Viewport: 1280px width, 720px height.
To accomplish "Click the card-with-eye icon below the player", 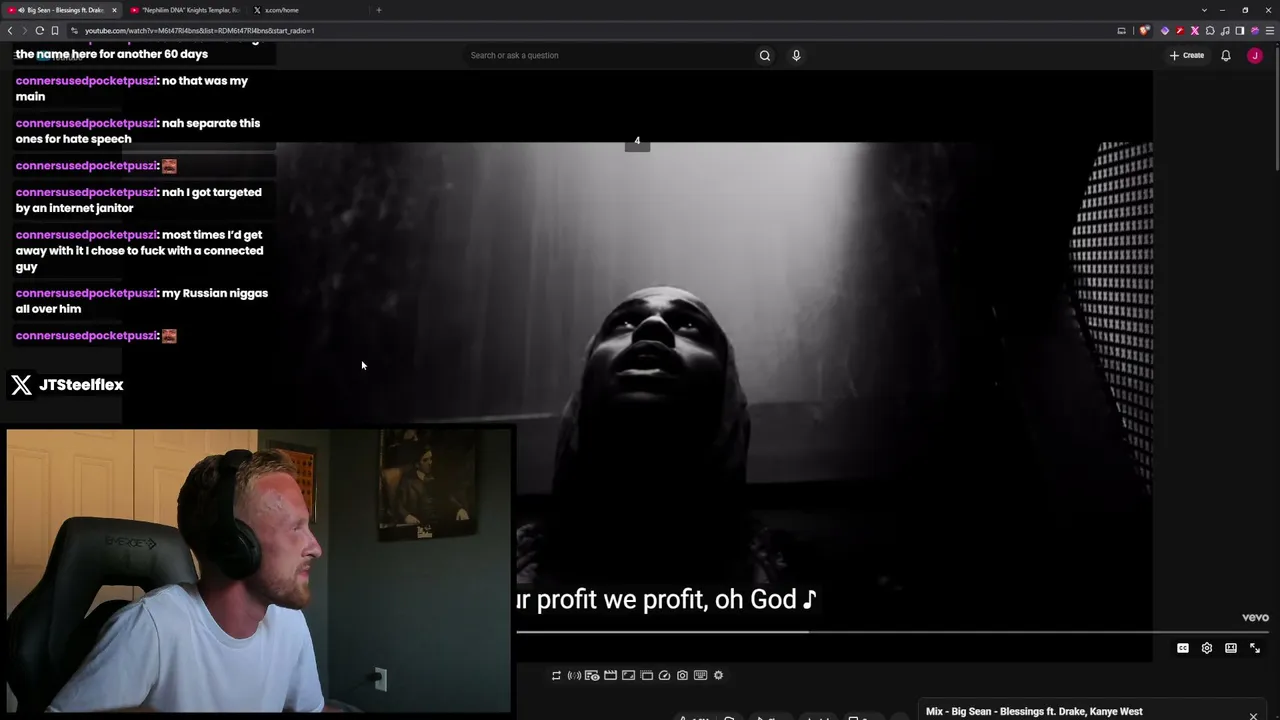I will [592, 675].
